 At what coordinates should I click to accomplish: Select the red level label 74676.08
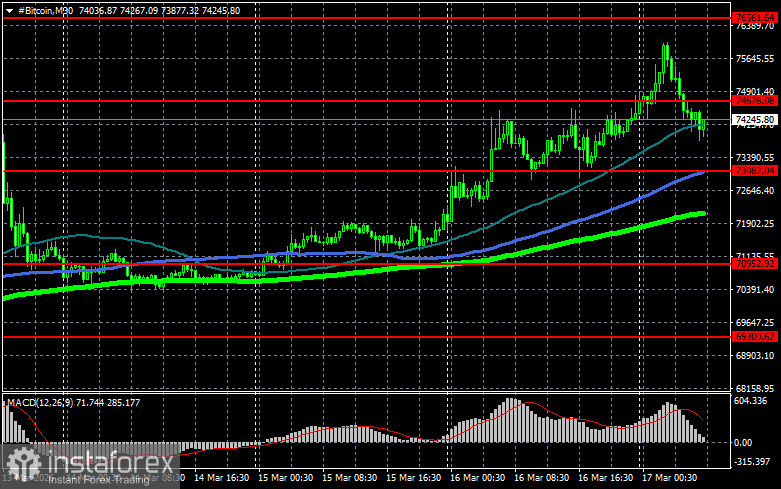pos(755,101)
